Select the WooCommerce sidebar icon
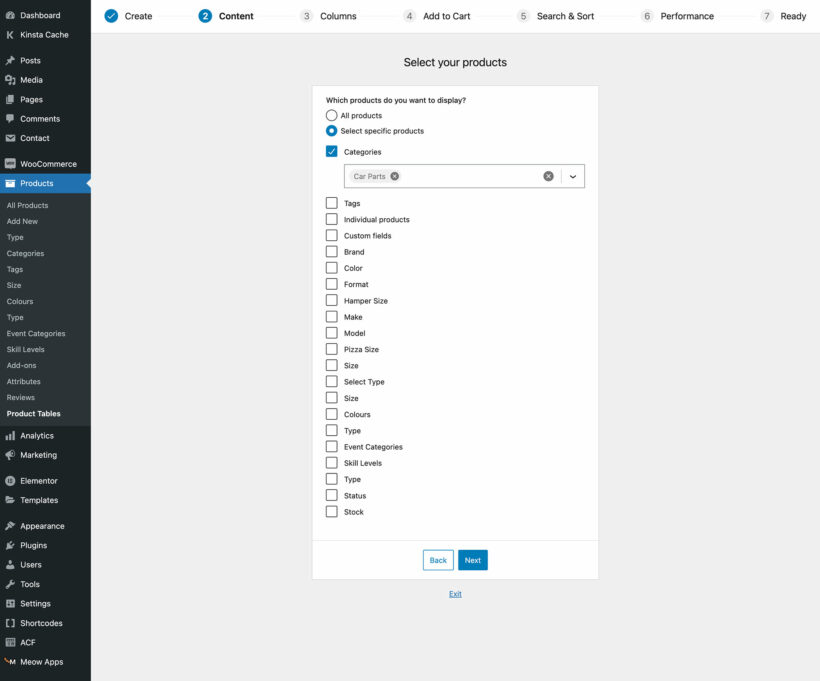The image size is (820, 681). click(11, 163)
